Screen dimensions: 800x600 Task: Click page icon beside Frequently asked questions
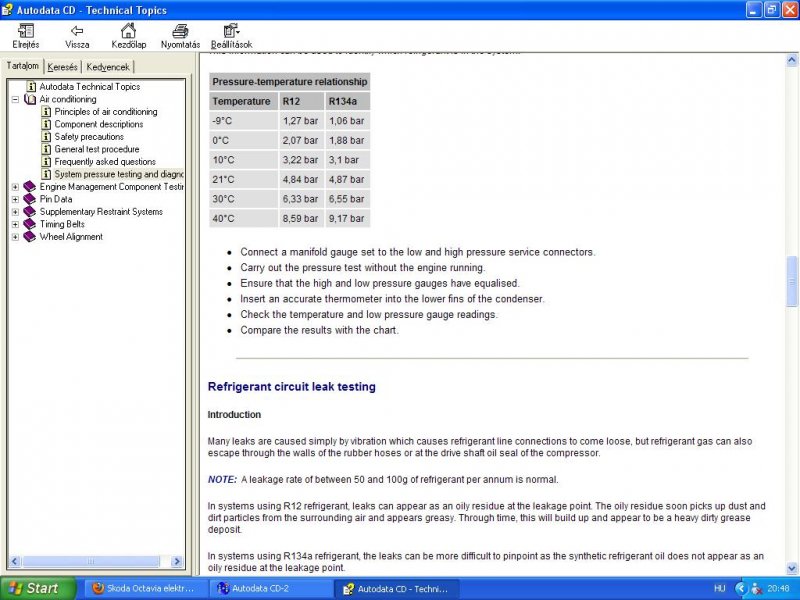[x=46, y=161]
